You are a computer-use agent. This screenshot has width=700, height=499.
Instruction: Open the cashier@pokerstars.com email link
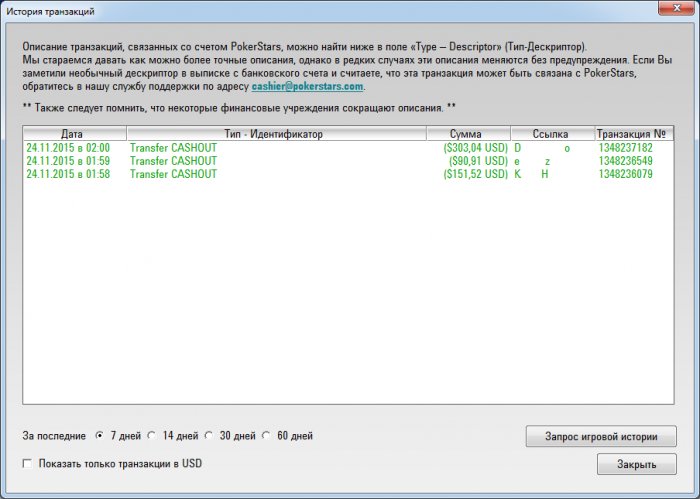[307, 86]
